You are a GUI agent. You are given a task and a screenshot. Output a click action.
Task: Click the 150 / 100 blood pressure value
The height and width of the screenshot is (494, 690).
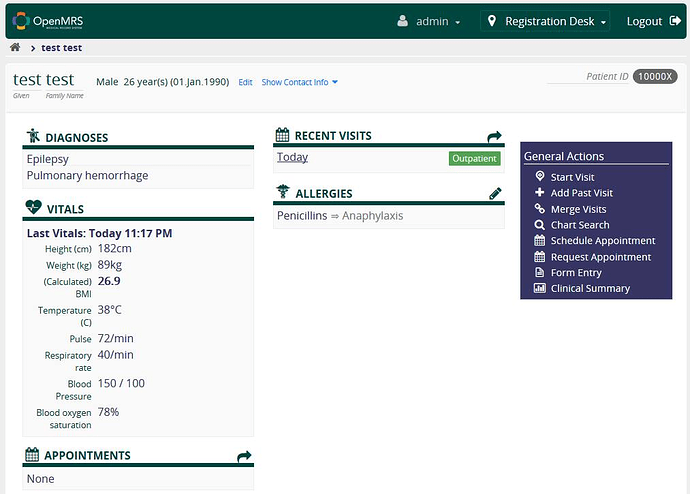[x=121, y=384]
